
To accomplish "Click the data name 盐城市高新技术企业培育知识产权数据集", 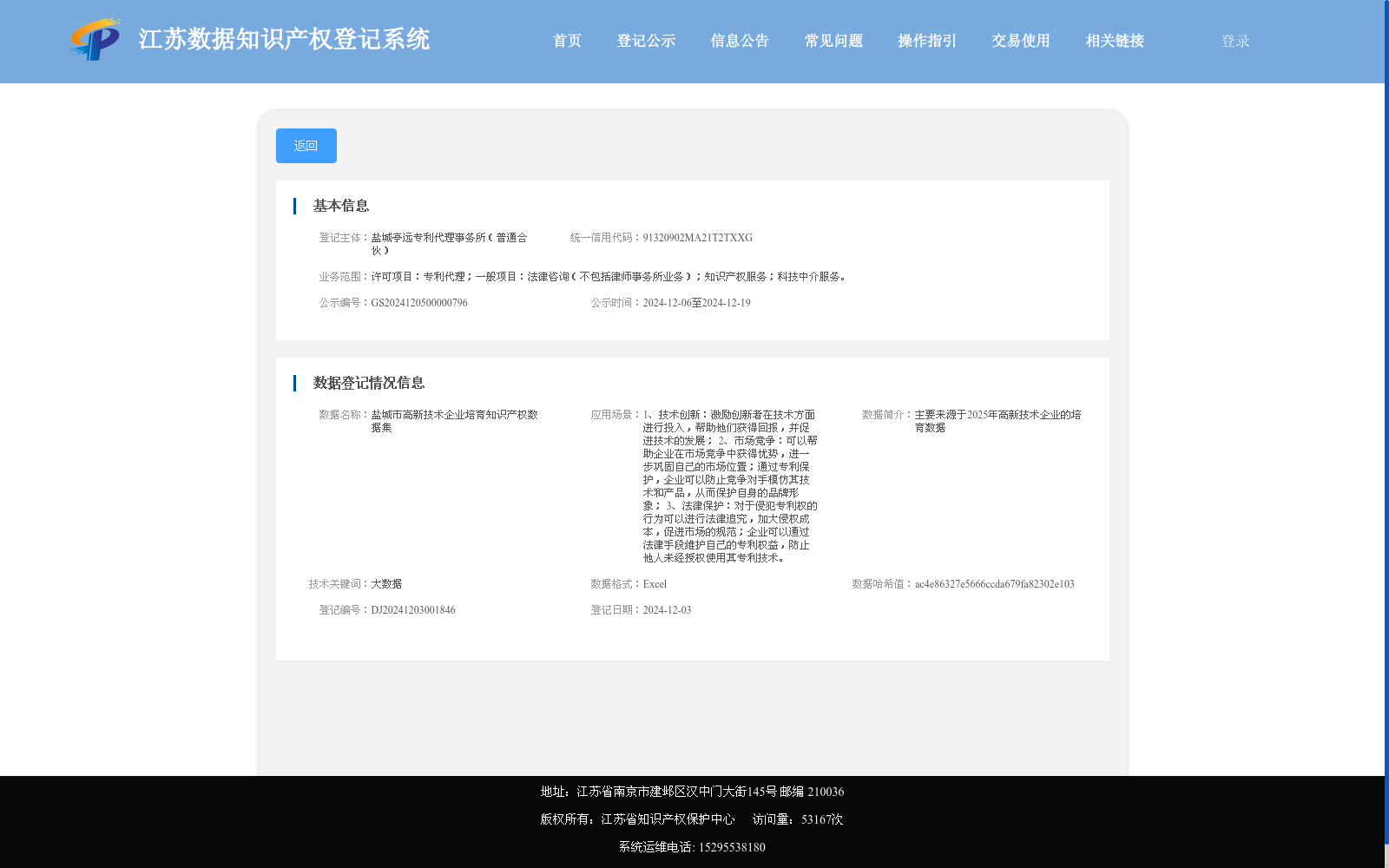I will [x=455, y=421].
